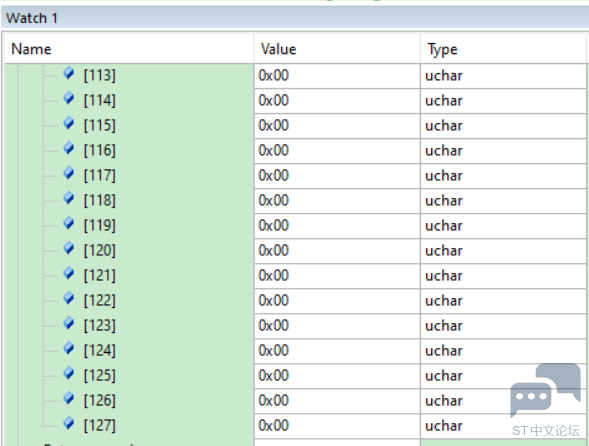Click the variable icon for element [124]

click(x=69, y=348)
